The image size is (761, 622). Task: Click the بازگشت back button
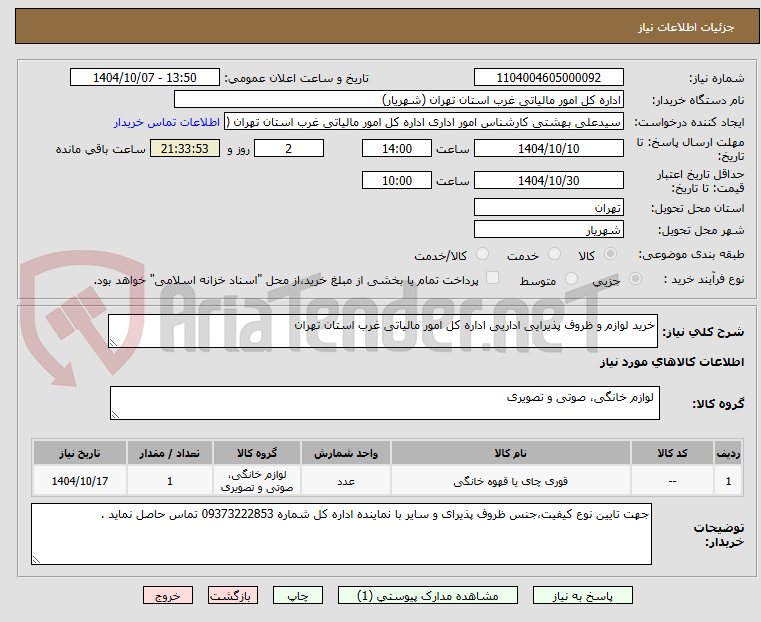[233, 595]
